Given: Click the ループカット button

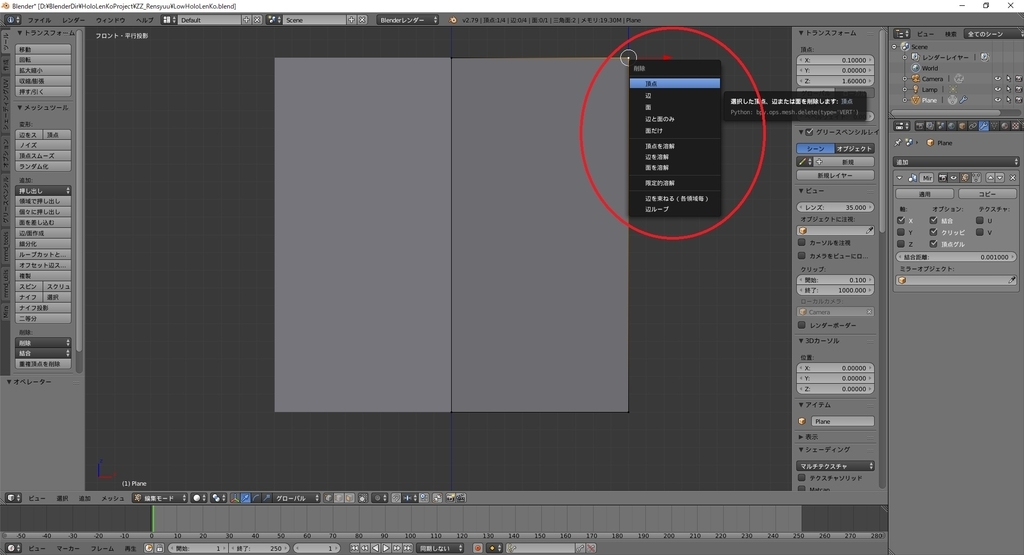Looking at the screenshot, I should pyautogui.click(x=43, y=255).
